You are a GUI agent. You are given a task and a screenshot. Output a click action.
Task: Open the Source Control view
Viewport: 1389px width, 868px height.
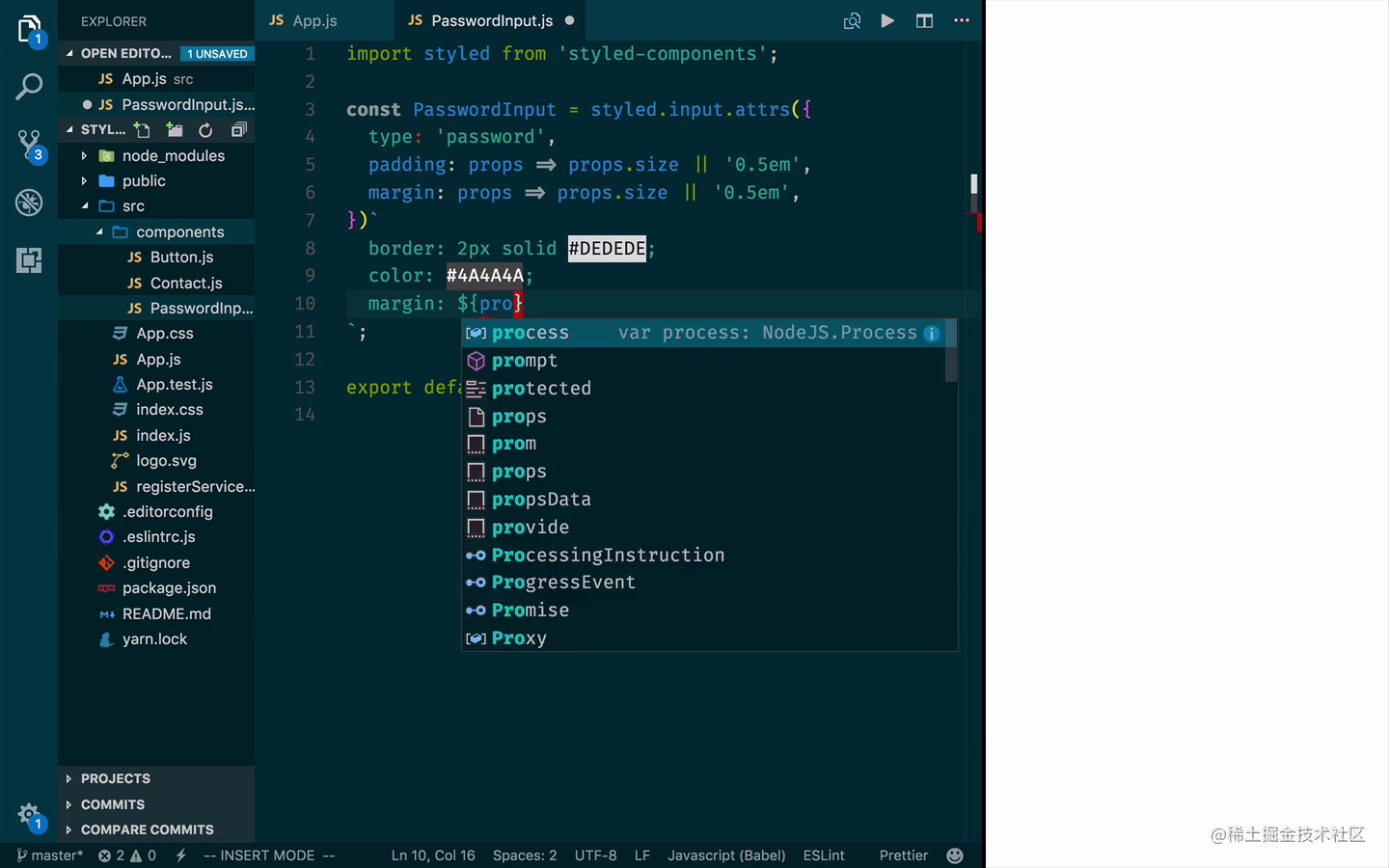click(x=31, y=147)
